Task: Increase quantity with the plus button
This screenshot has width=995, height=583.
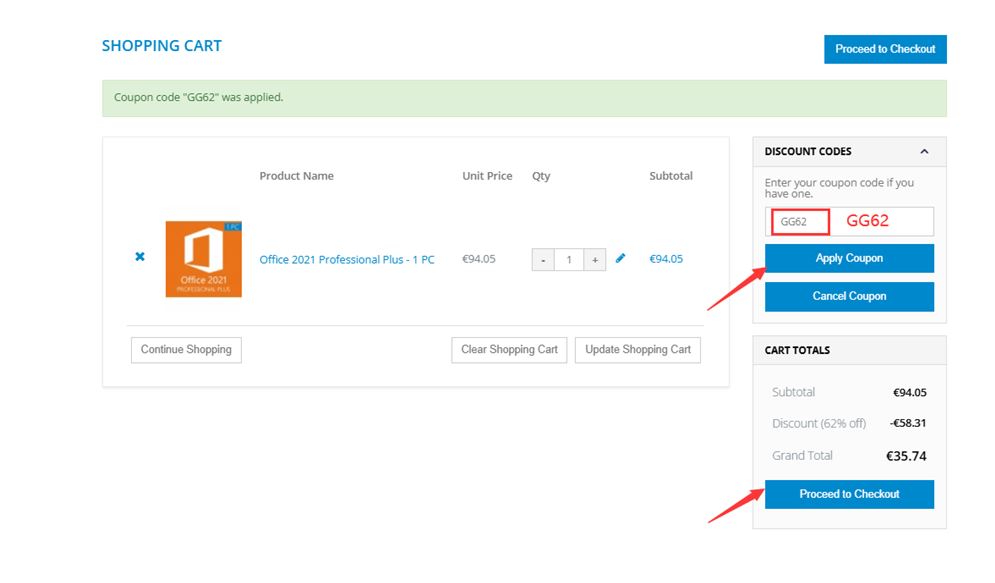Action: click(595, 259)
